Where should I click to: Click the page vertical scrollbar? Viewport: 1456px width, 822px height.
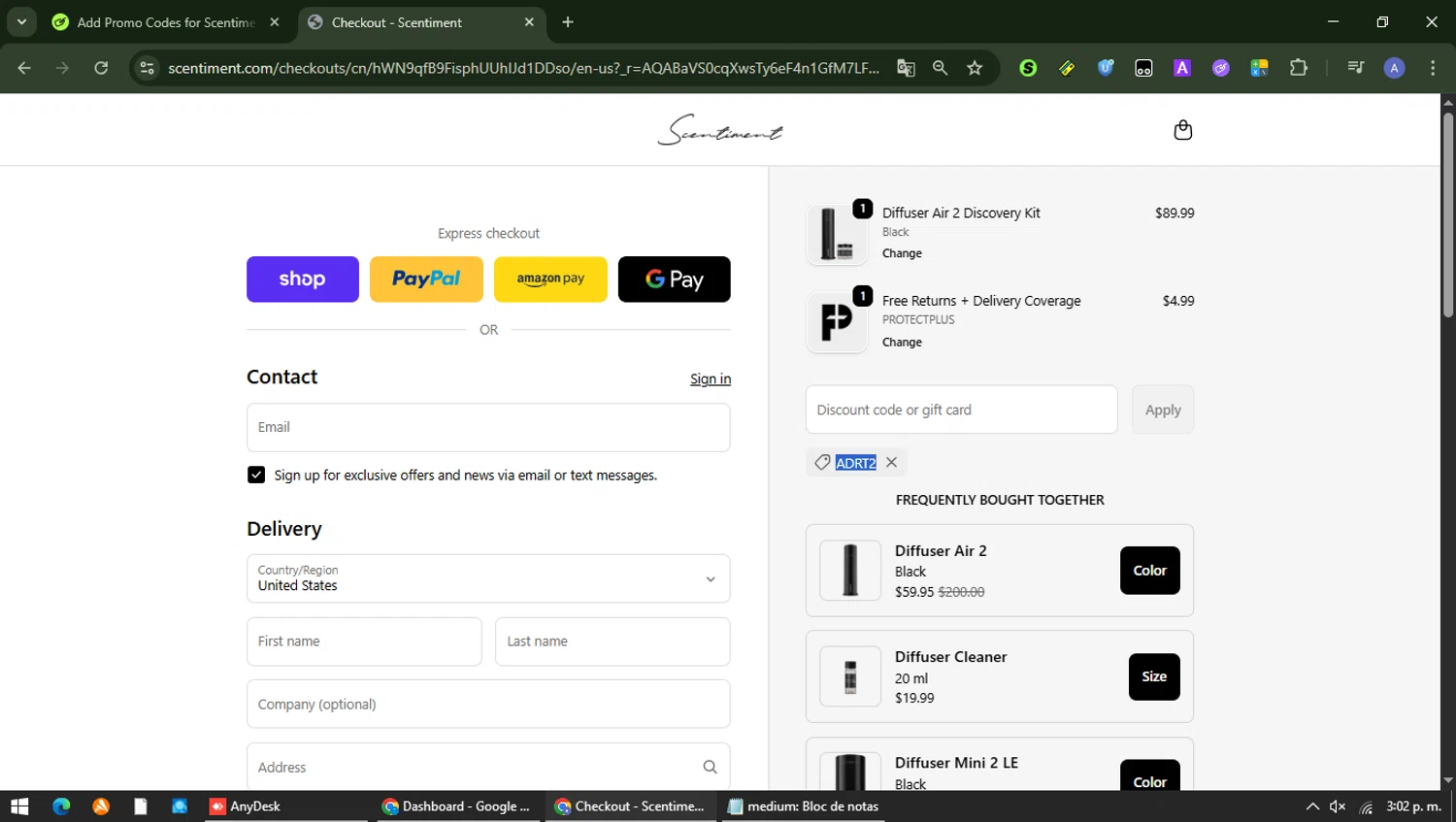(x=1447, y=215)
